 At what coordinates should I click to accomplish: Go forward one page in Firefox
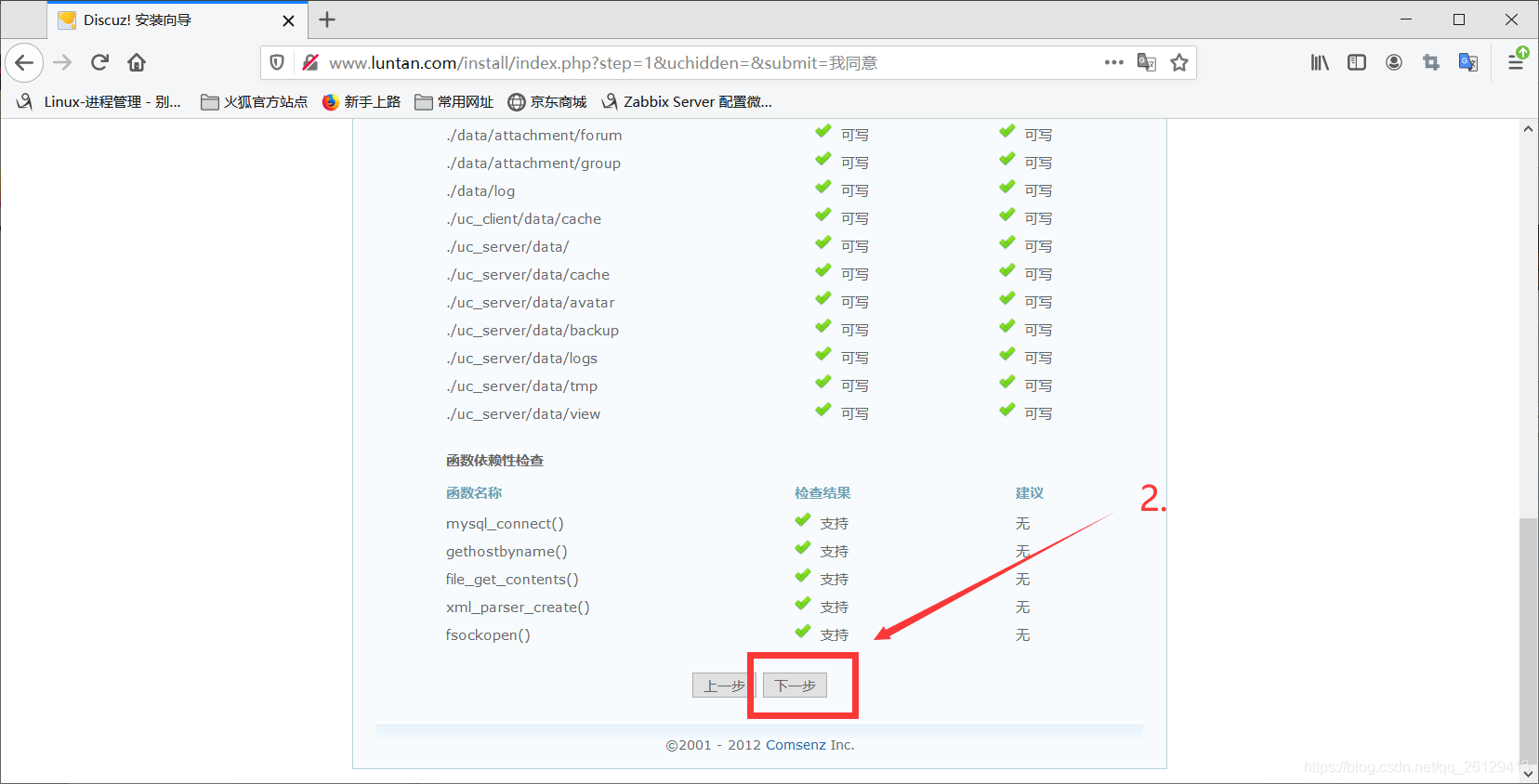pyautogui.click(x=62, y=62)
